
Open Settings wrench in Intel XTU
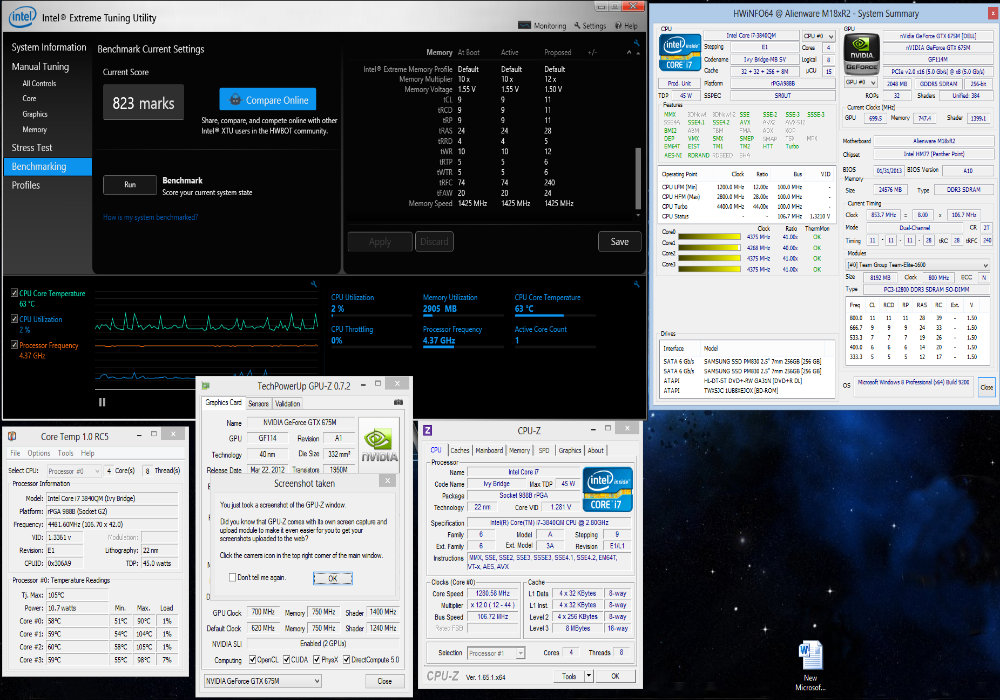(x=590, y=26)
